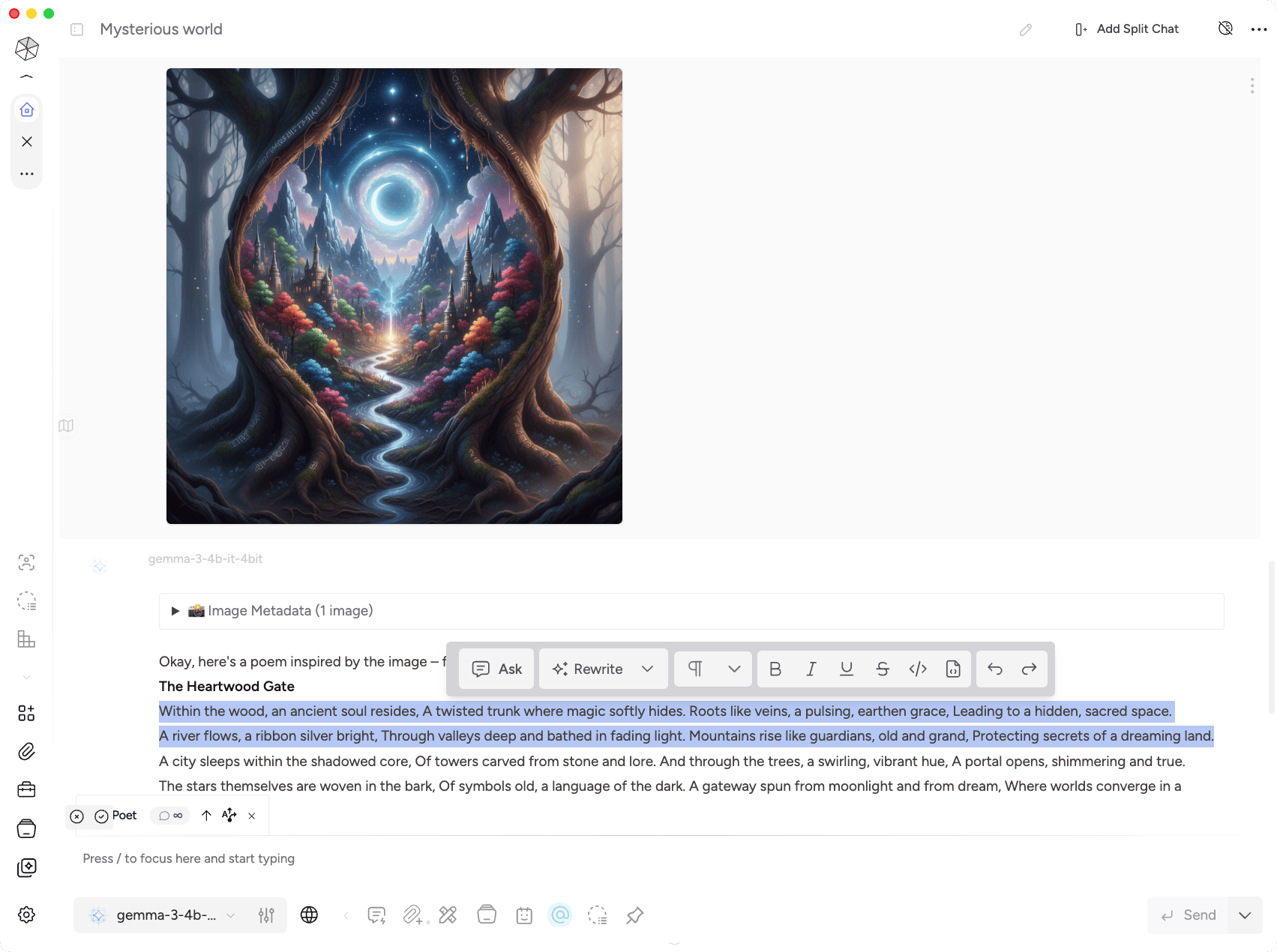
Task: Click the Bold formatting icon
Action: (775, 669)
